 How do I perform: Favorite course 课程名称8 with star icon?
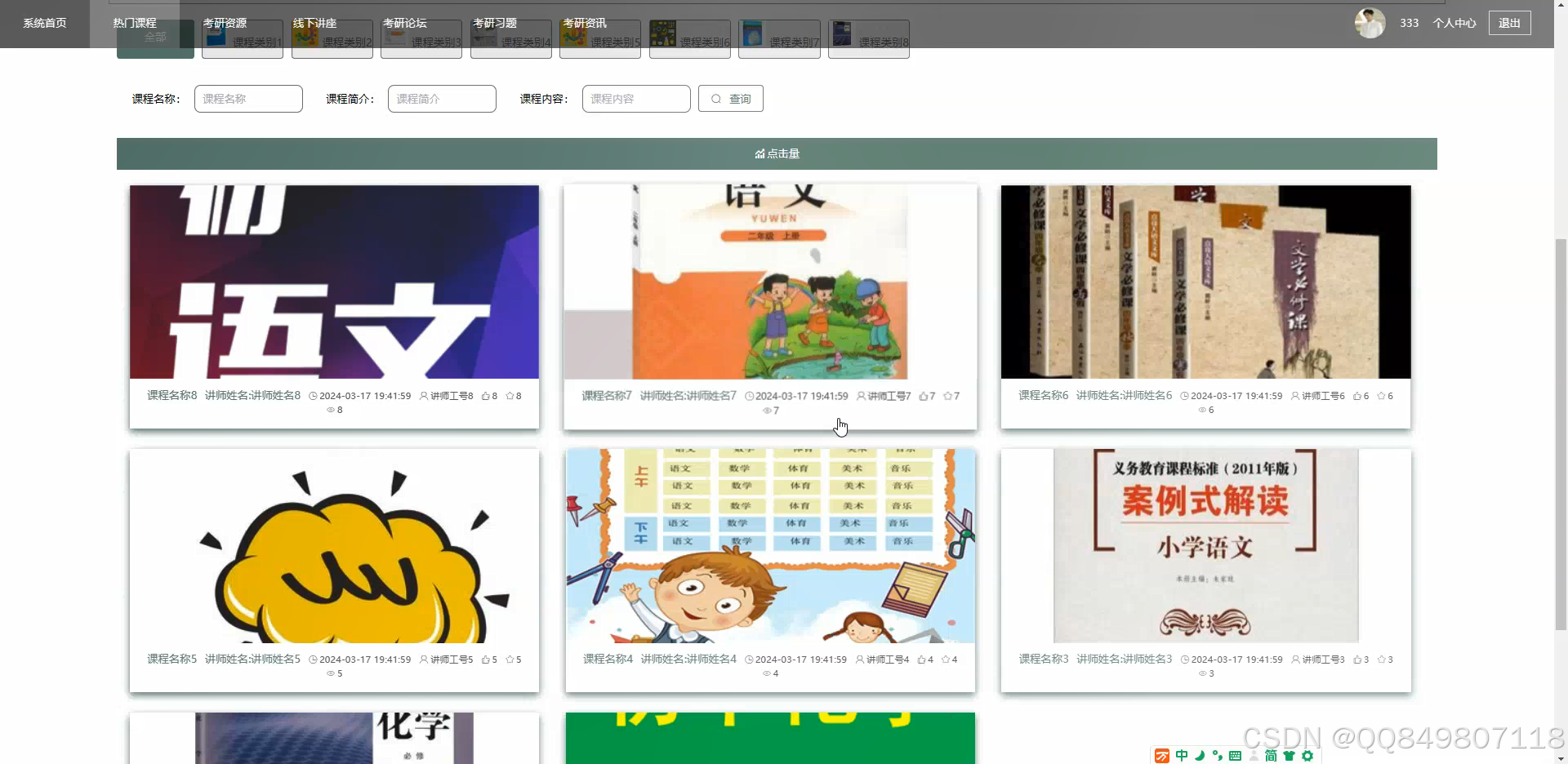pyautogui.click(x=510, y=396)
